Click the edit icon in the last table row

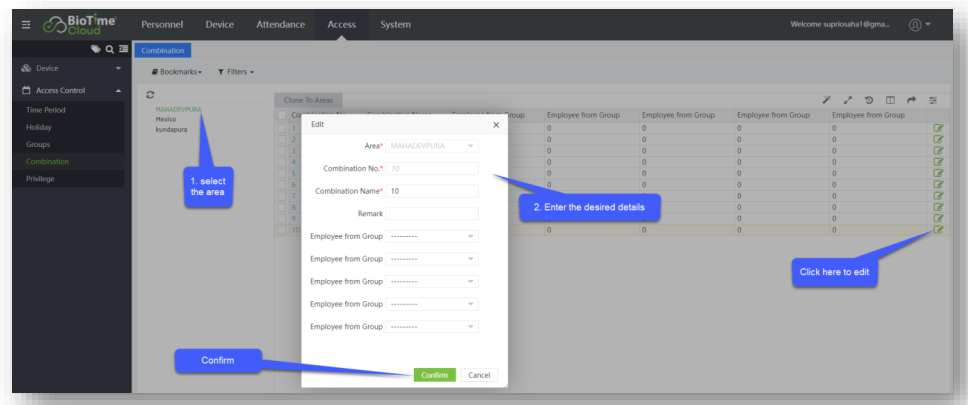pyautogui.click(x=937, y=229)
